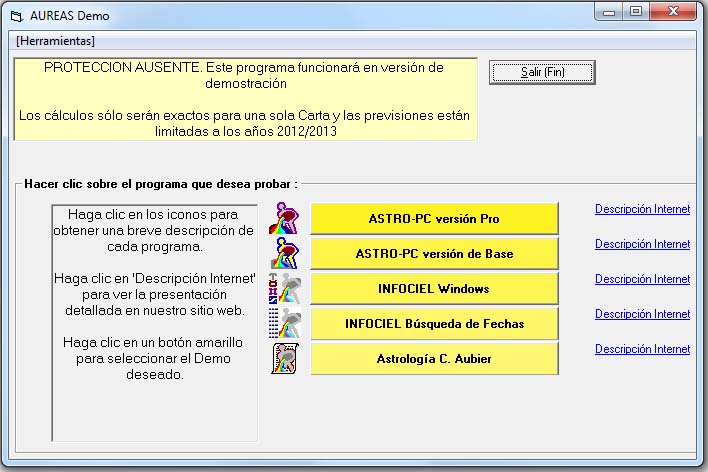Minimize the AUREAS Demo window
The height and width of the screenshot is (472, 708).
(609, 12)
